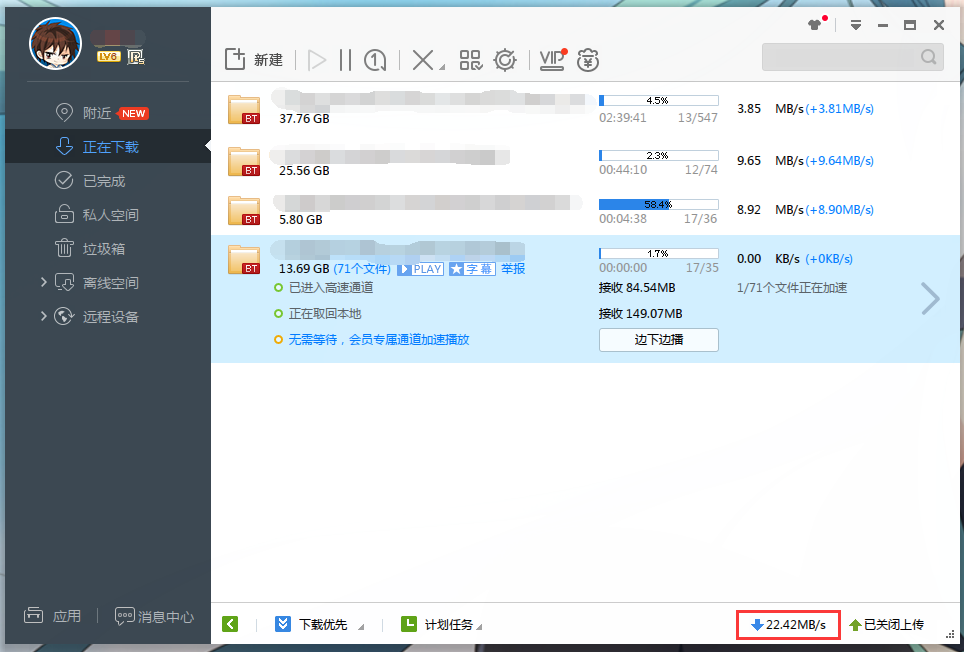Expand the 离线空间 sidebar item

(44, 283)
